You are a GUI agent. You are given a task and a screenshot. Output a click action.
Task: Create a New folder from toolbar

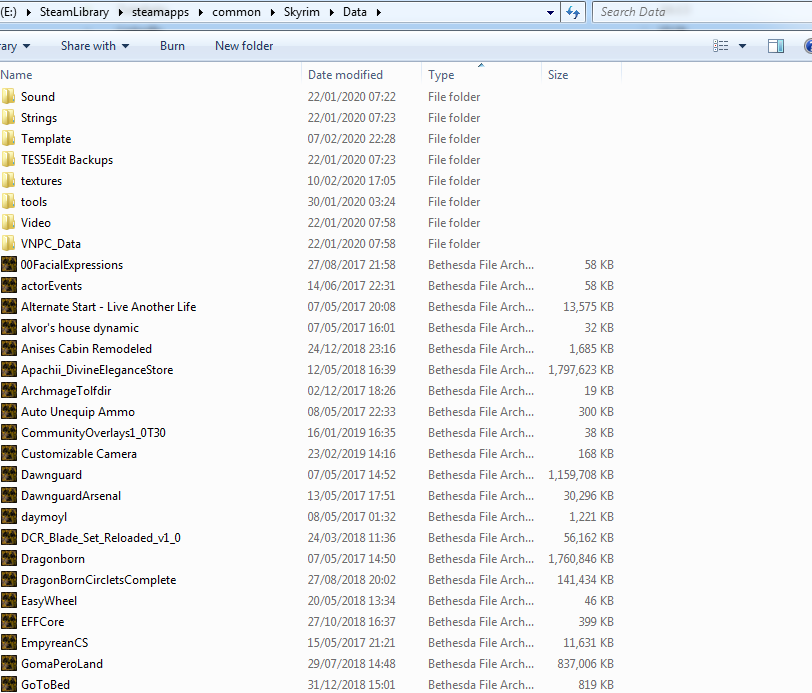tap(244, 46)
